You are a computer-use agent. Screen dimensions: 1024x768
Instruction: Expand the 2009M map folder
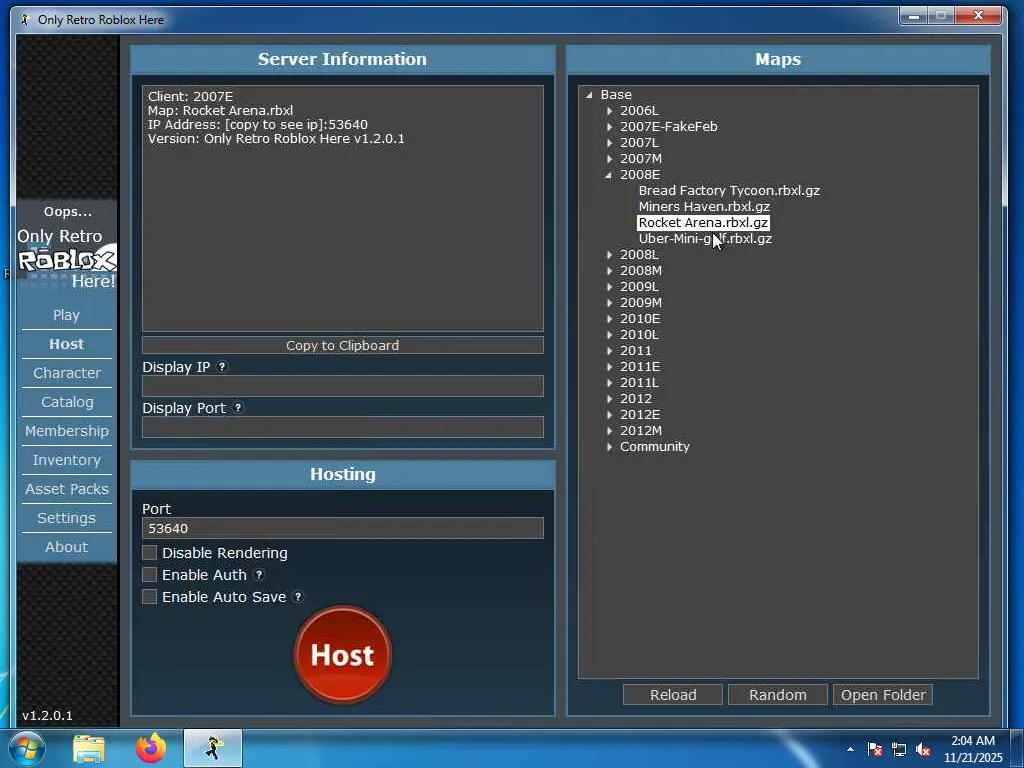click(609, 303)
